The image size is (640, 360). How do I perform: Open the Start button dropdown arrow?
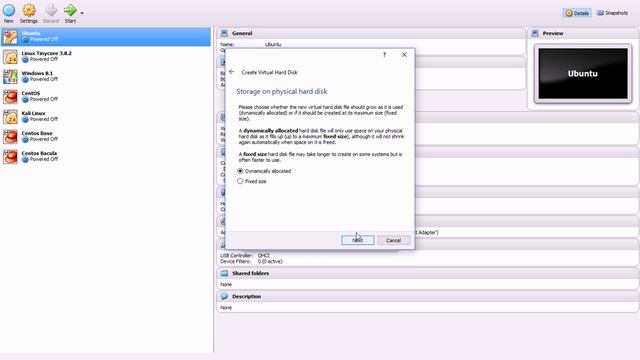(82, 13)
